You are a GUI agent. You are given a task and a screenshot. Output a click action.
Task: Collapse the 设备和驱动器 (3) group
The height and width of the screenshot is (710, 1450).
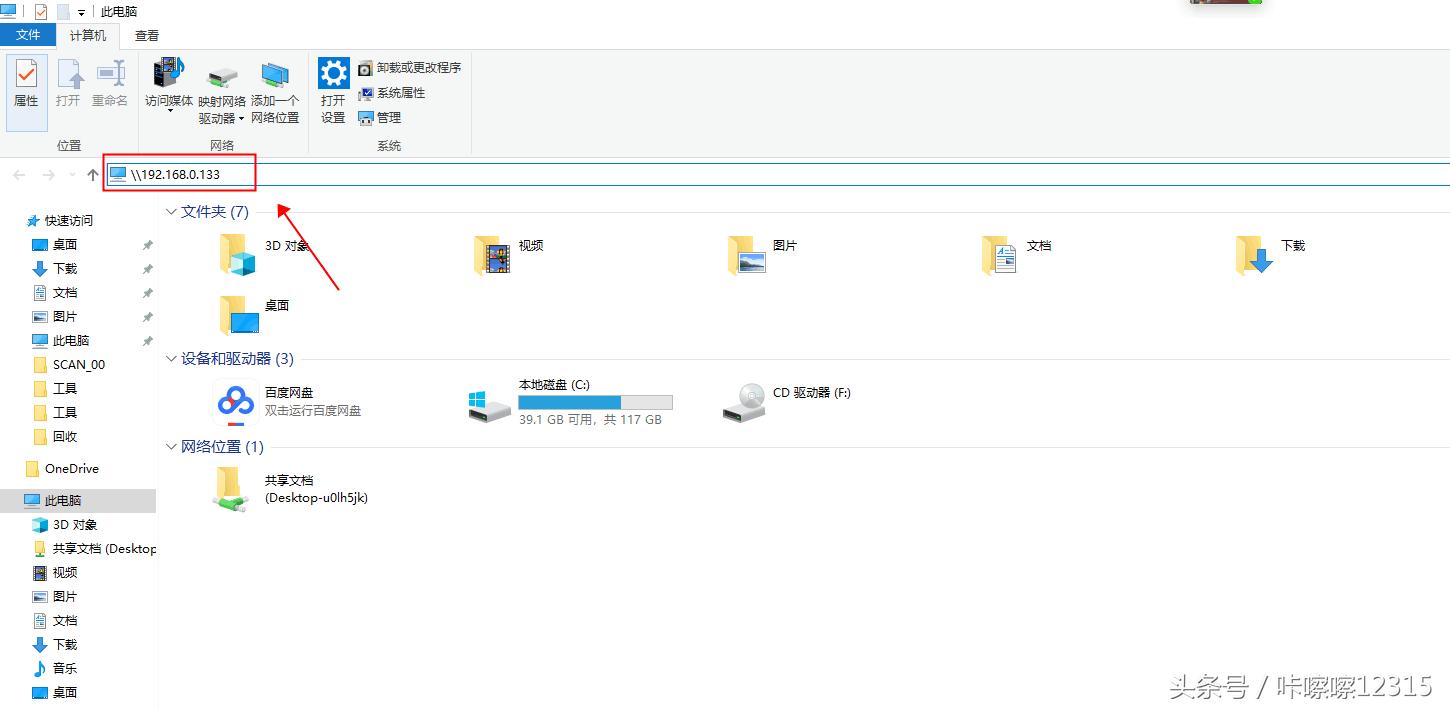click(x=170, y=359)
